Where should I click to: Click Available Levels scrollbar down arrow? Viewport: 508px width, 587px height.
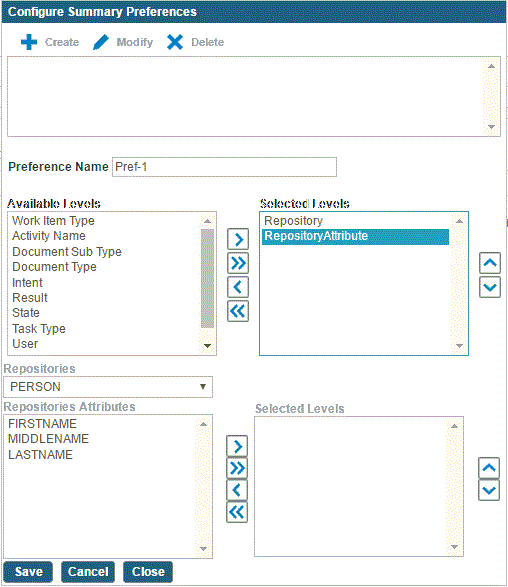pos(207,346)
